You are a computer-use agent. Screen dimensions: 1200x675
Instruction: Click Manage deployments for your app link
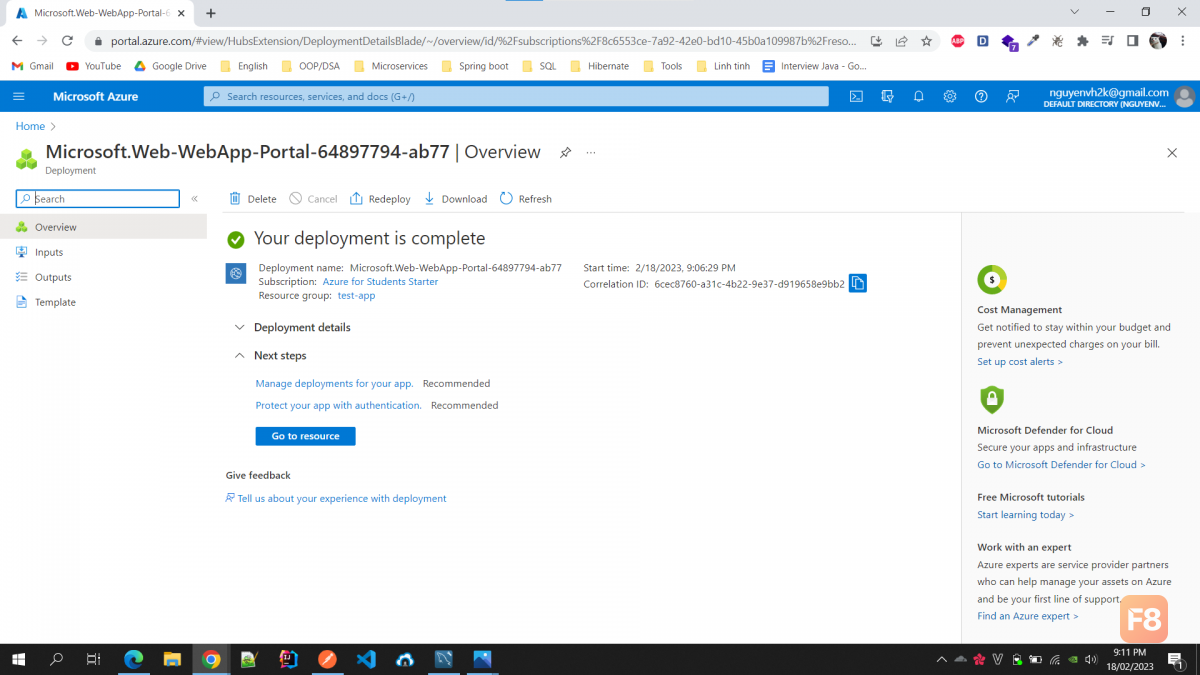pos(334,383)
